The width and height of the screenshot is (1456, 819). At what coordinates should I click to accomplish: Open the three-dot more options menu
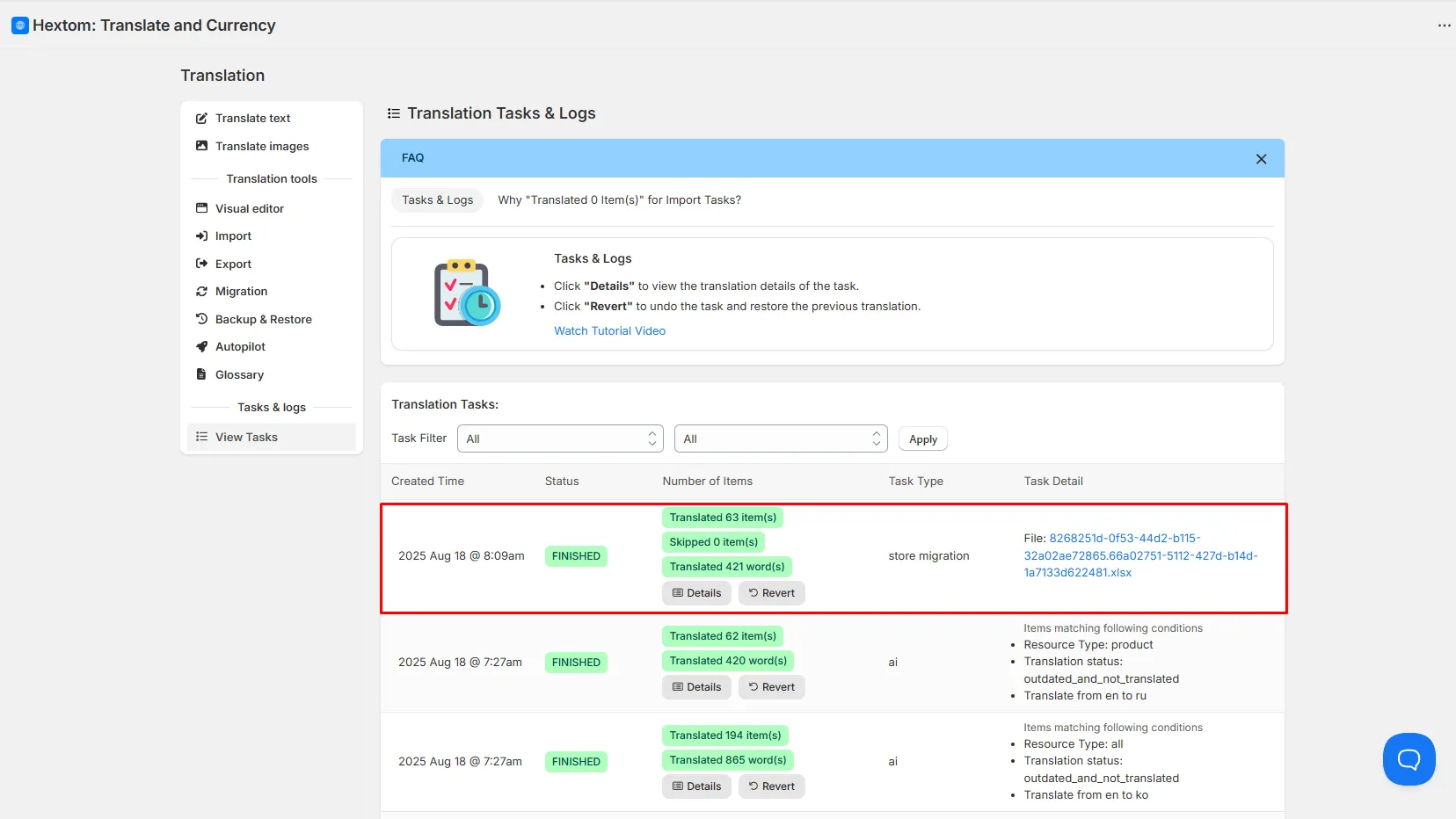coord(1444,25)
